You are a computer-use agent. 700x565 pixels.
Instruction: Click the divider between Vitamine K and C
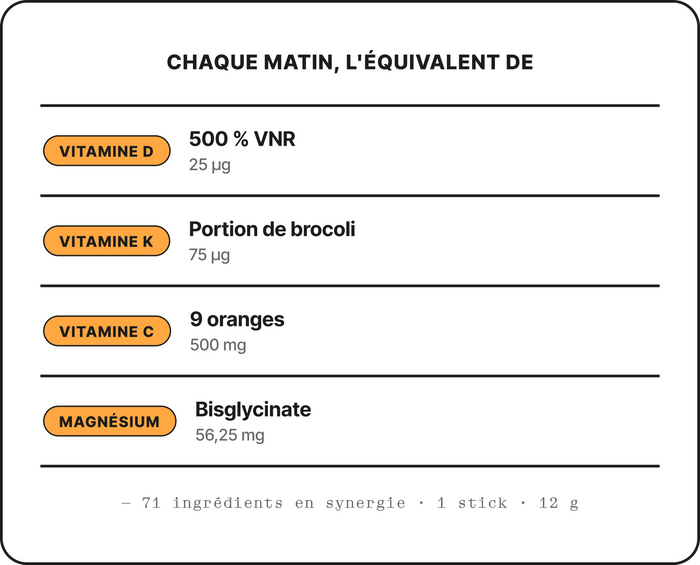(350, 286)
